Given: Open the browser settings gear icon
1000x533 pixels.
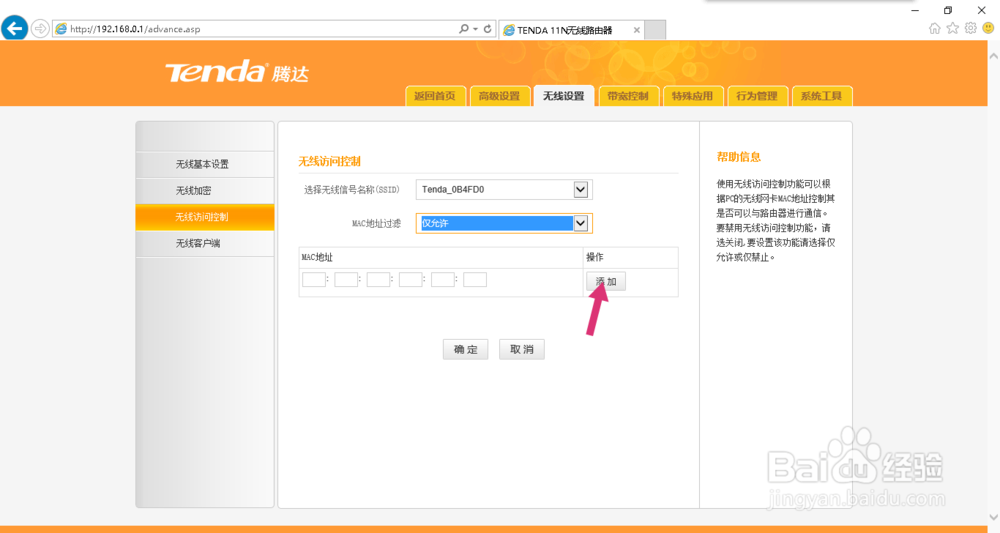Looking at the screenshot, I should [970, 28].
